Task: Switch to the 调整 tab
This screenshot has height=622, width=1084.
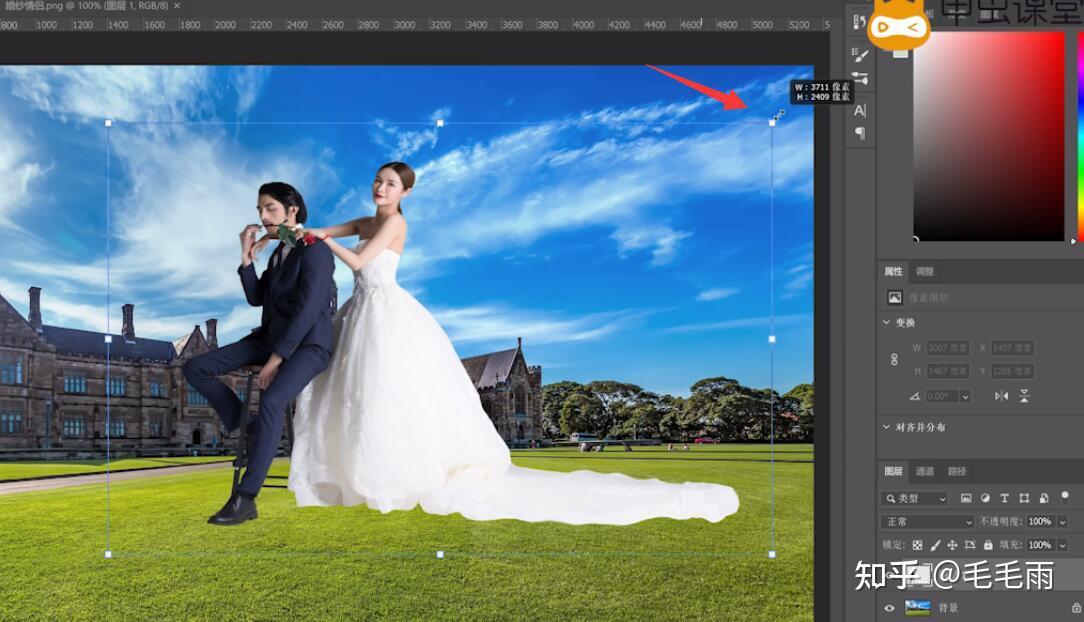Action: [x=924, y=272]
